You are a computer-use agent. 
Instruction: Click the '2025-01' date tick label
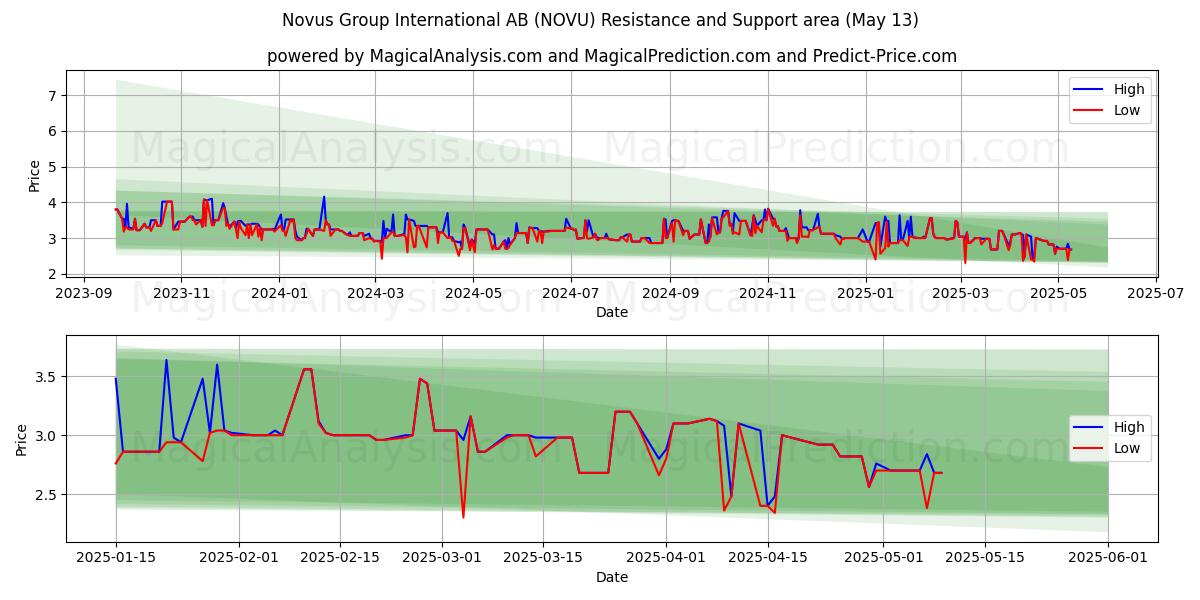click(x=866, y=293)
